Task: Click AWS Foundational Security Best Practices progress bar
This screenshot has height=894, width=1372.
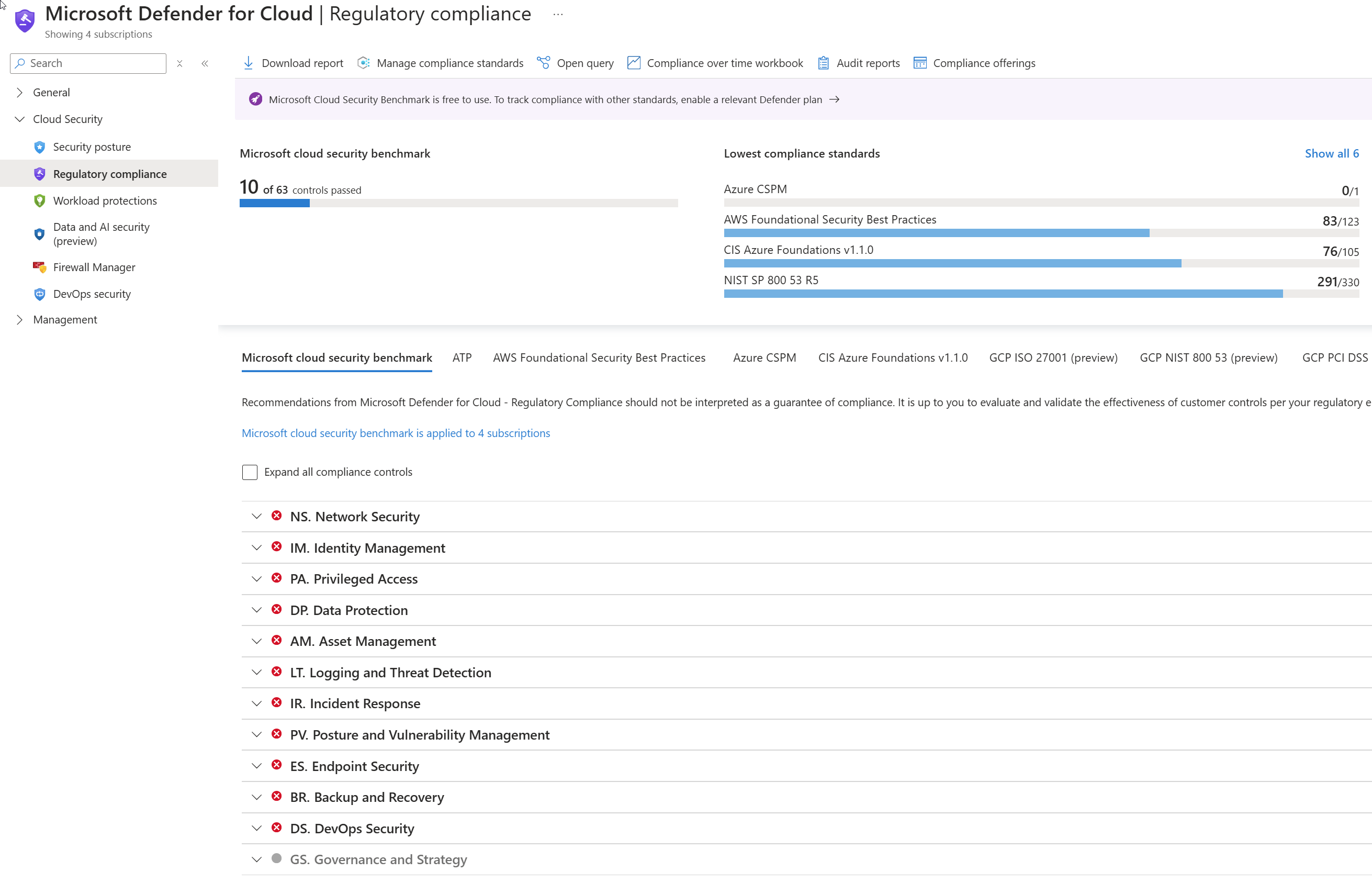Action: pos(1041,233)
